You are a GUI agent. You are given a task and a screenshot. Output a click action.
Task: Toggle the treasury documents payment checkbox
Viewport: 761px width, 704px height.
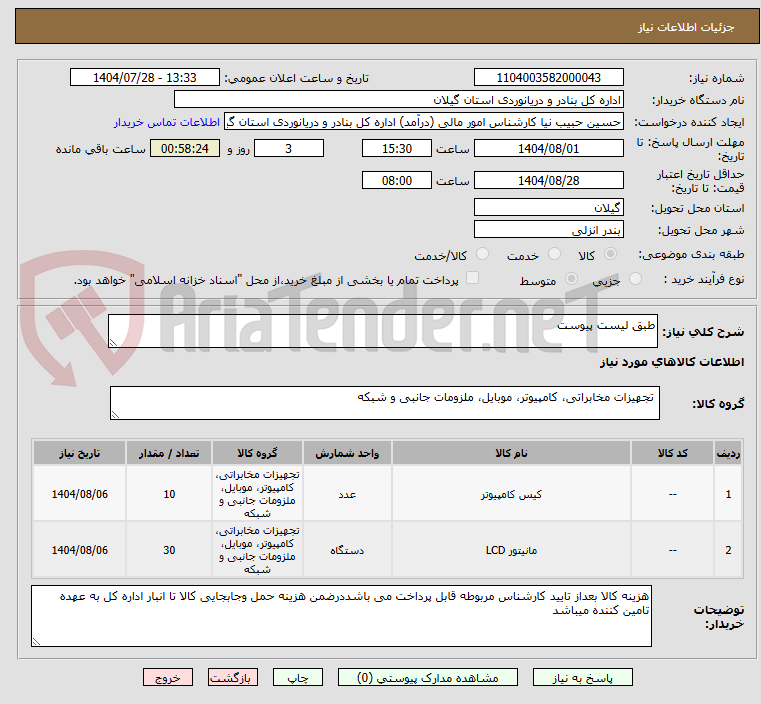473,279
